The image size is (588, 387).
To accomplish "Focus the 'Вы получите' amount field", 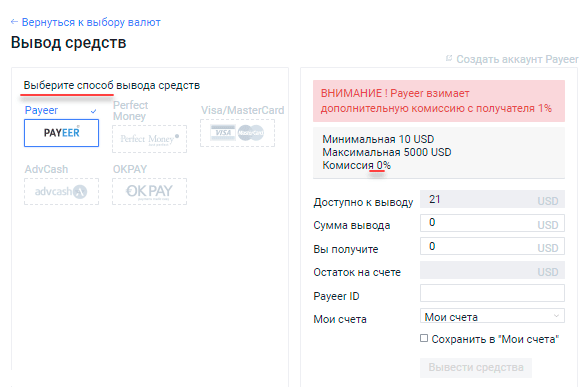I will (492, 247).
